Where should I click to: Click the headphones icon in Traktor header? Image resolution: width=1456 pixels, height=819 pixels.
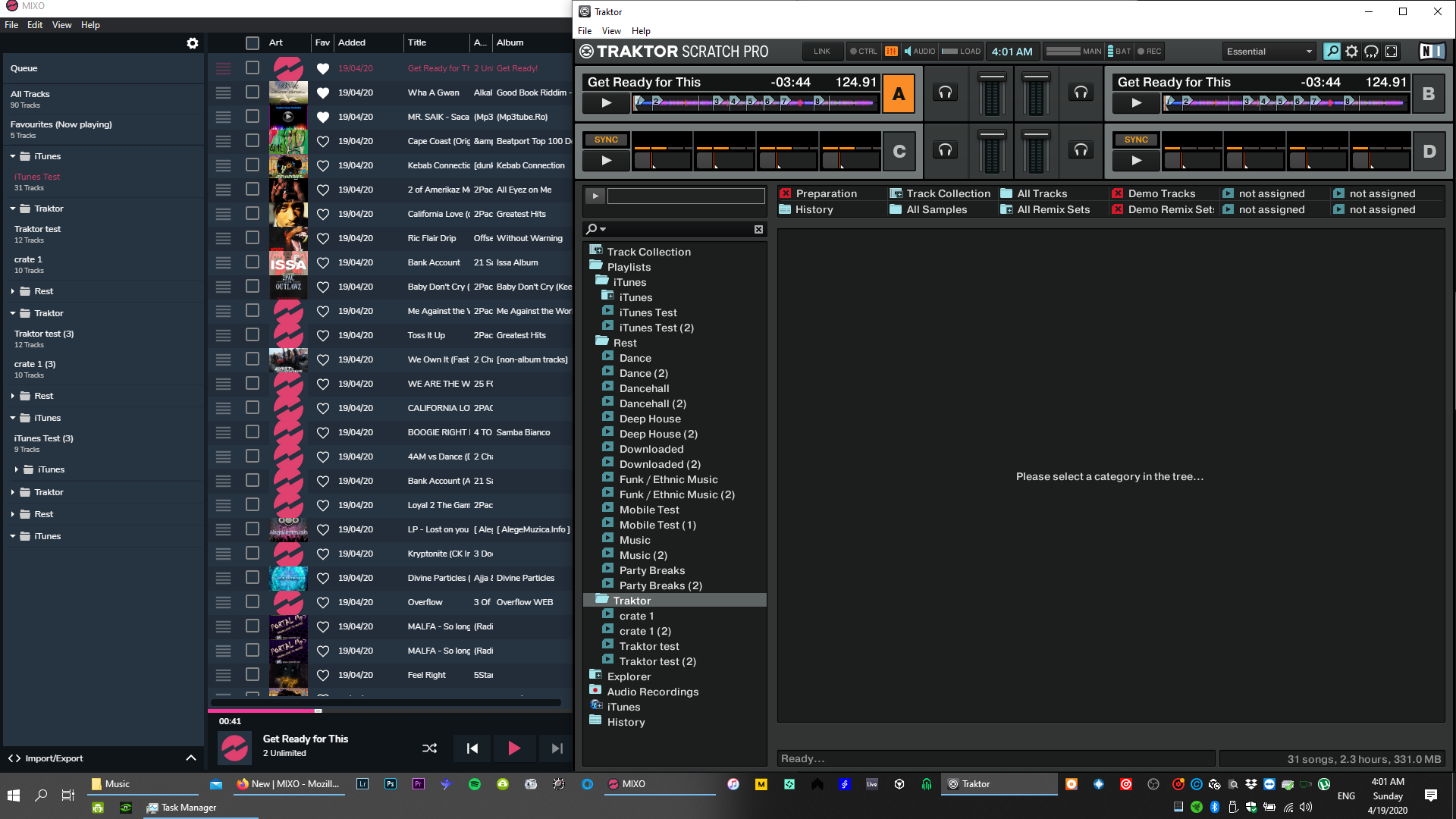click(x=1371, y=52)
